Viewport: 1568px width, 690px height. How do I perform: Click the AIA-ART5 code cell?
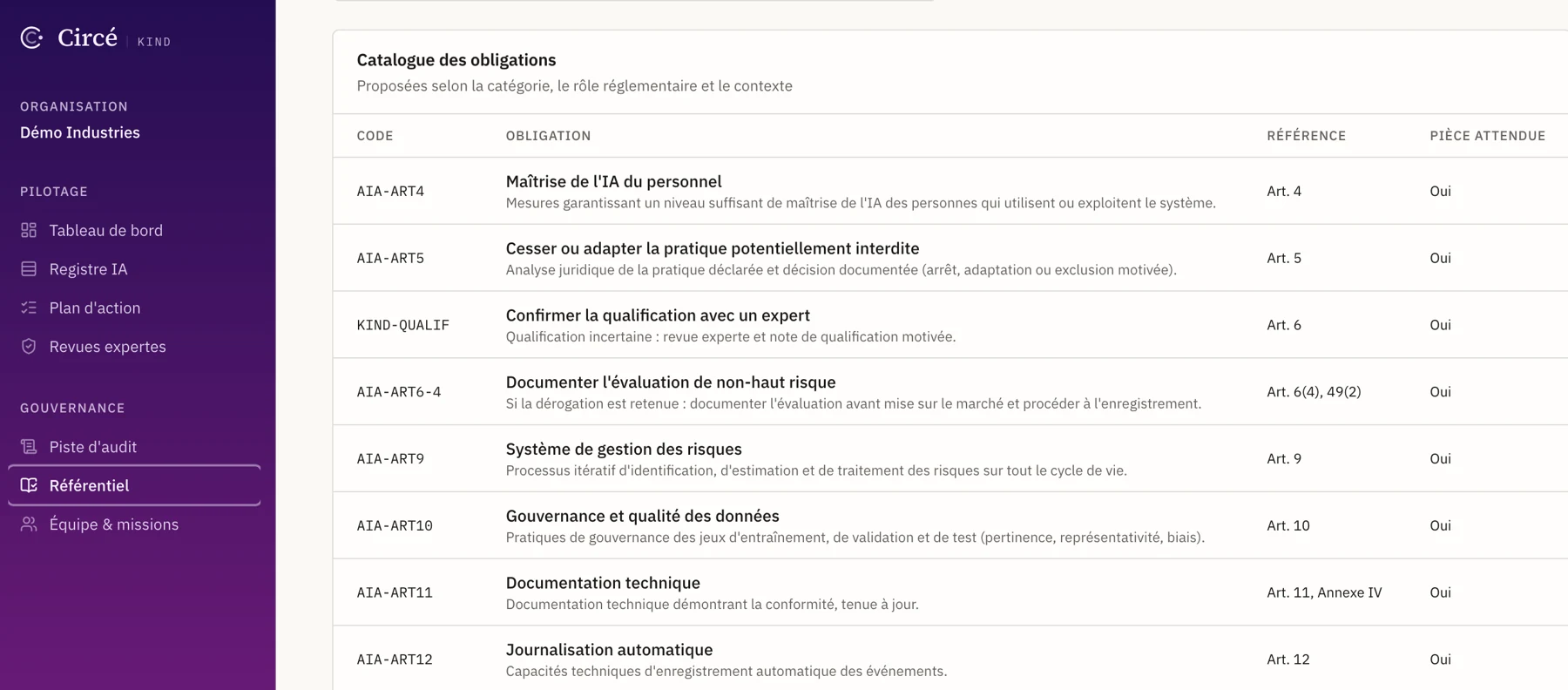click(390, 258)
